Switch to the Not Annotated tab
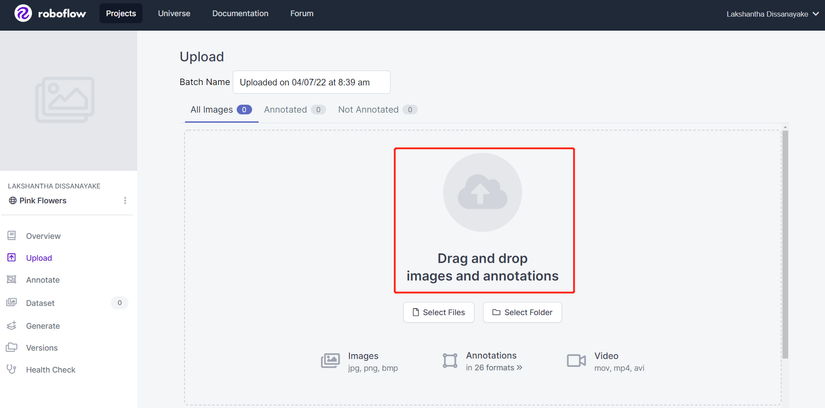The height and width of the screenshot is (408, 825). 378,110
